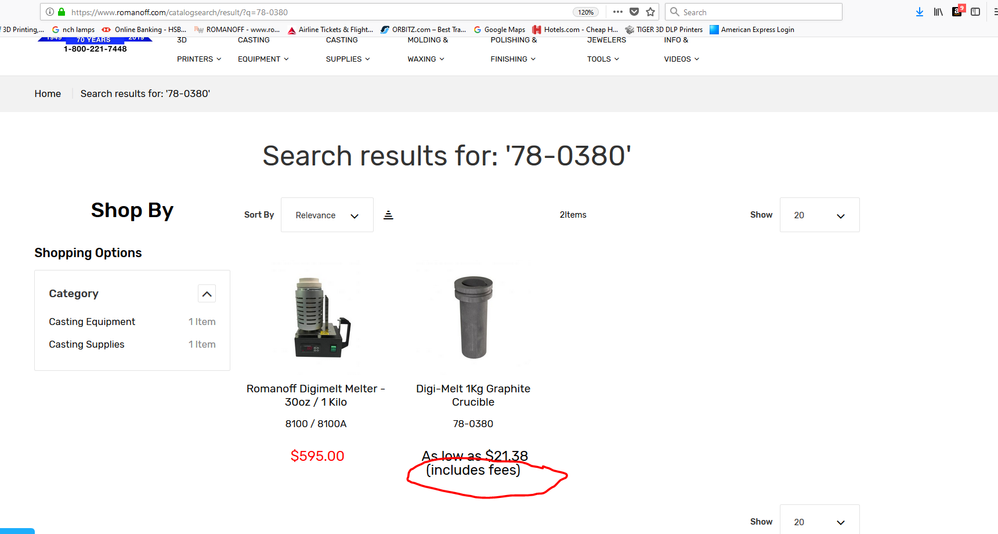Image resolution: width=998 pixels, height=534 pixels.
Task: Click the sort direction icon
Action: [388, 215]
